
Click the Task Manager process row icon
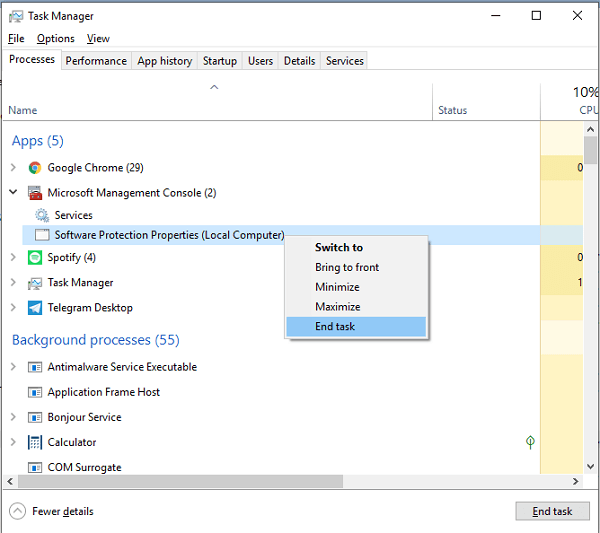click(35, 283)
